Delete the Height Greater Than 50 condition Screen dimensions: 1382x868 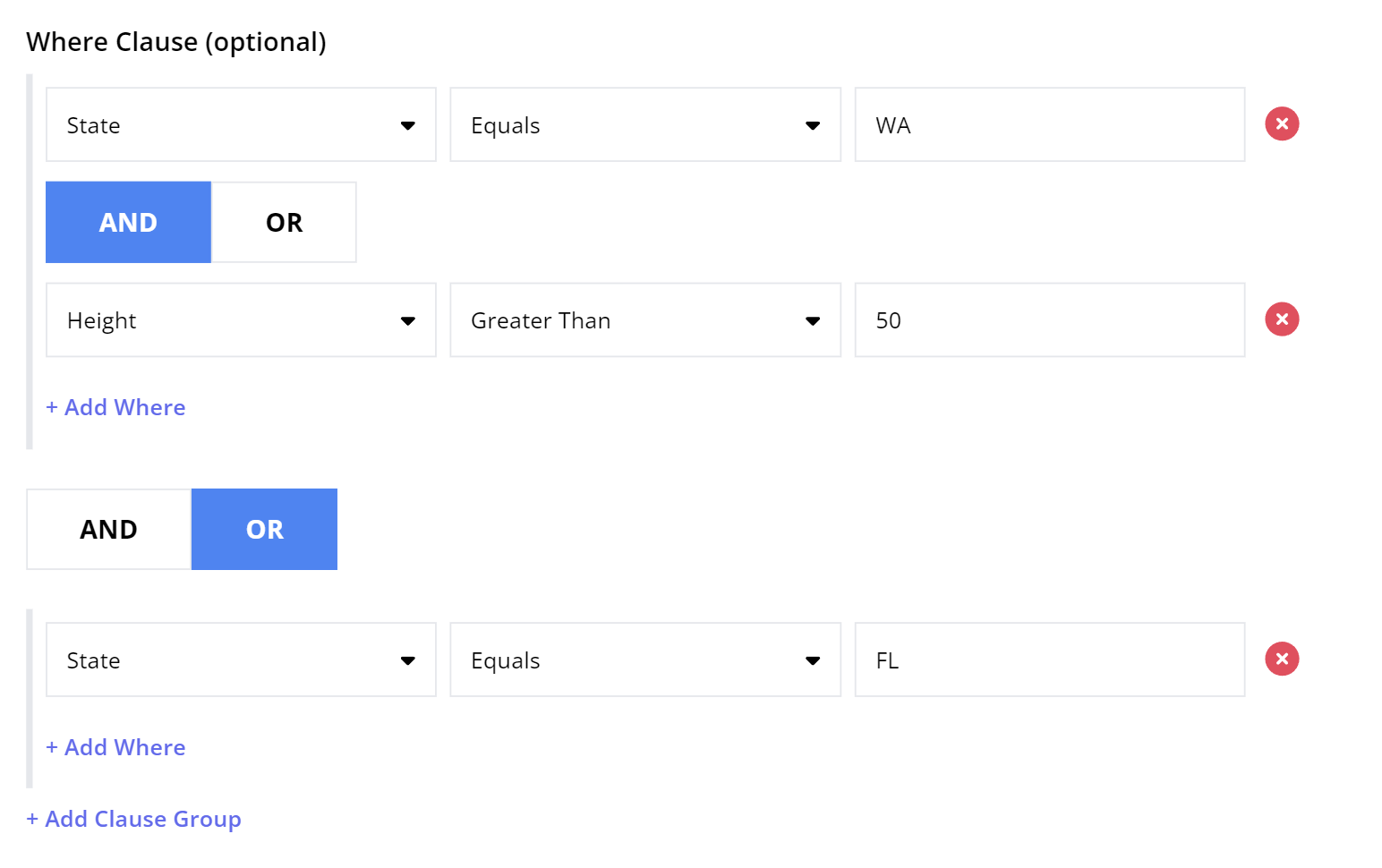coord(1282,319)
